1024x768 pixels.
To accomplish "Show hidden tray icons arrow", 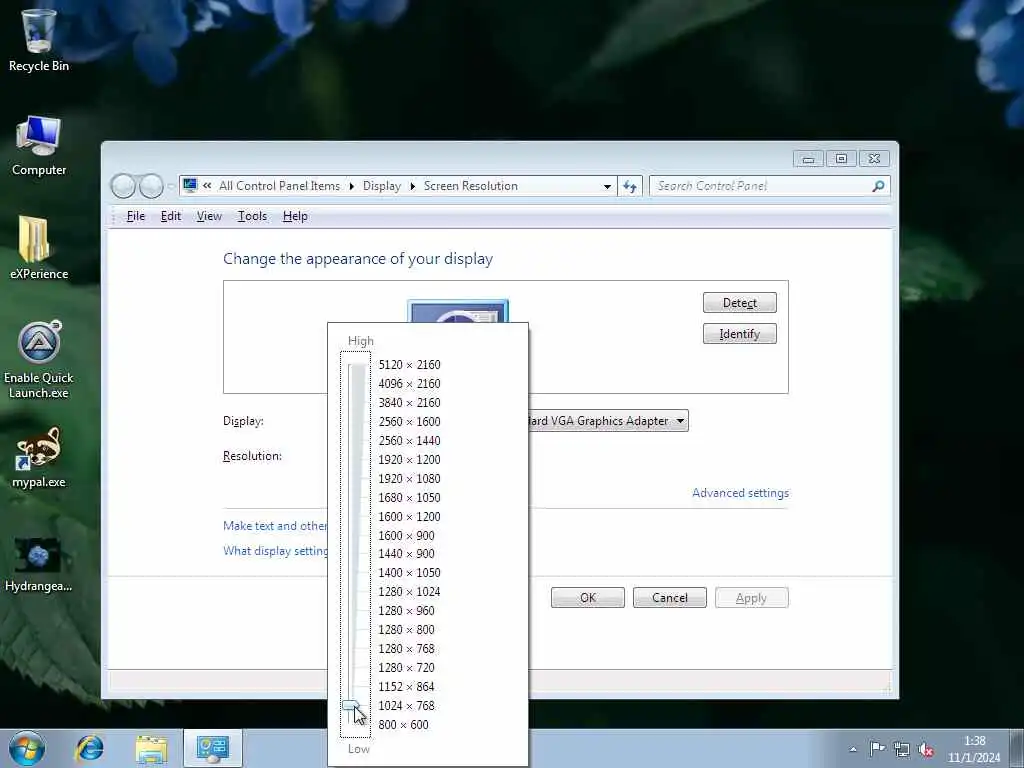I will [x=853, y=749].
